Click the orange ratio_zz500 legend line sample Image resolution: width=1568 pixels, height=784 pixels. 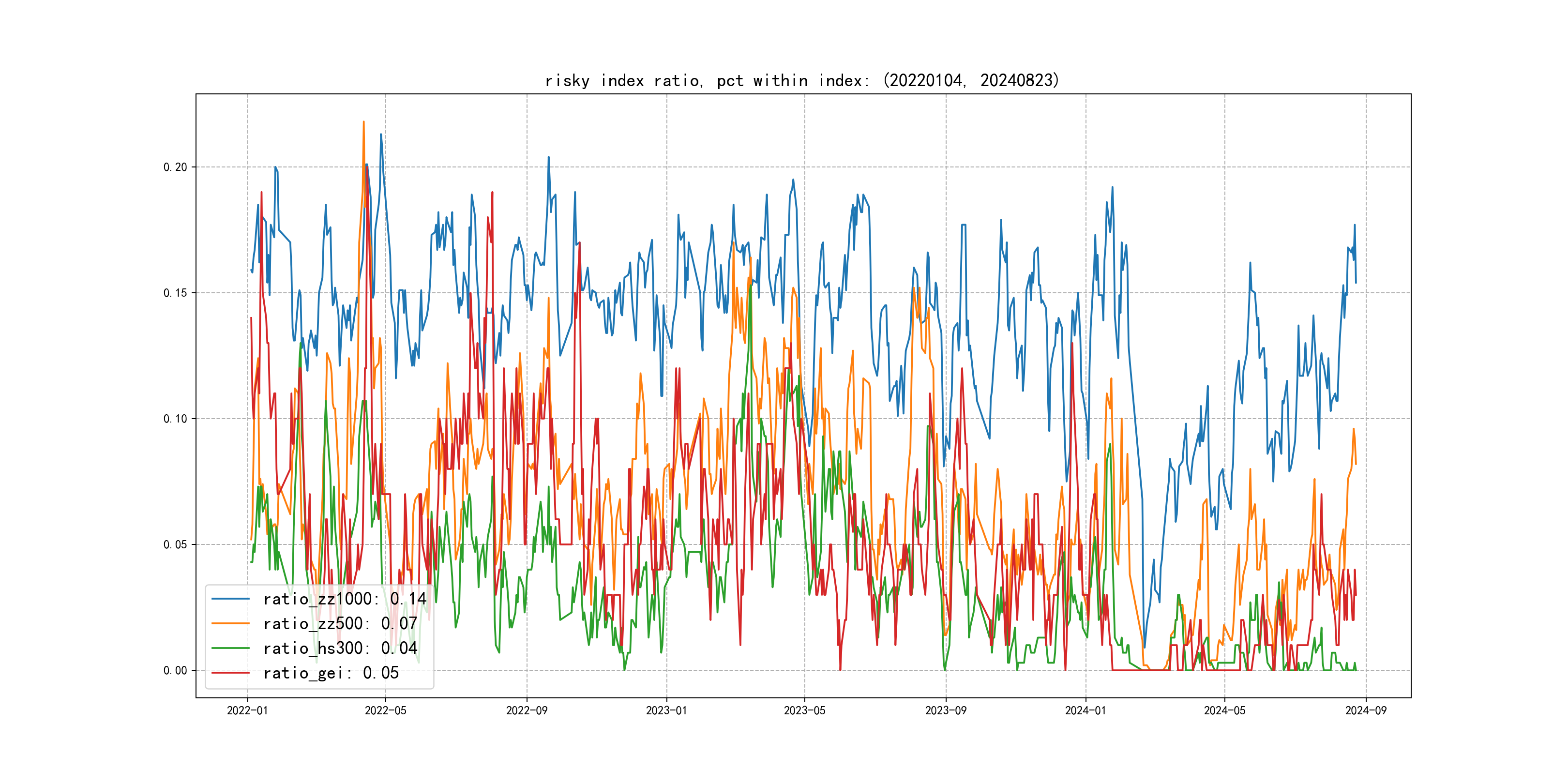(230, 623)
